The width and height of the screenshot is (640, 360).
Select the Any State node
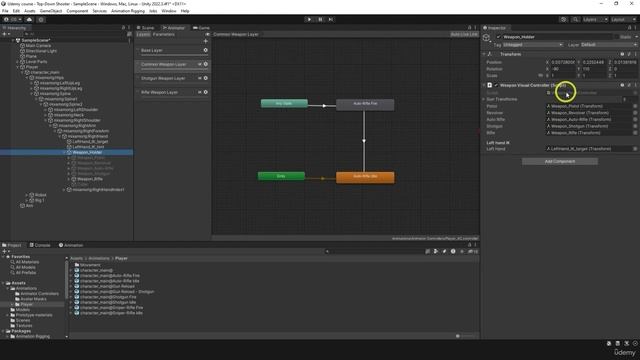[x=284, y=104]
